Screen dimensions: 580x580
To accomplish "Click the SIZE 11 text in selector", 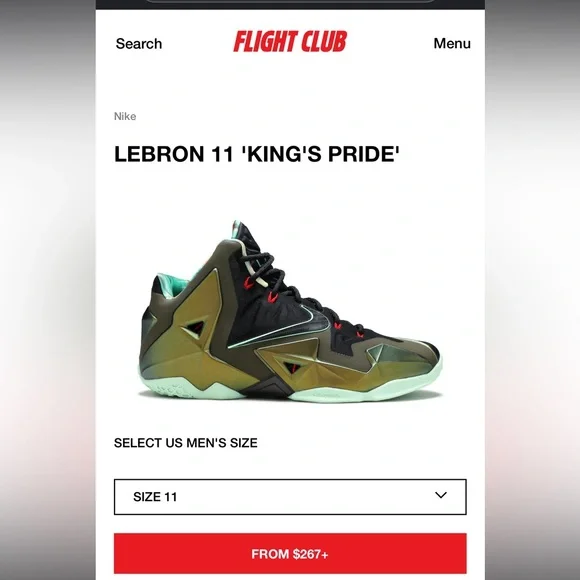I will tap(155, 497).
